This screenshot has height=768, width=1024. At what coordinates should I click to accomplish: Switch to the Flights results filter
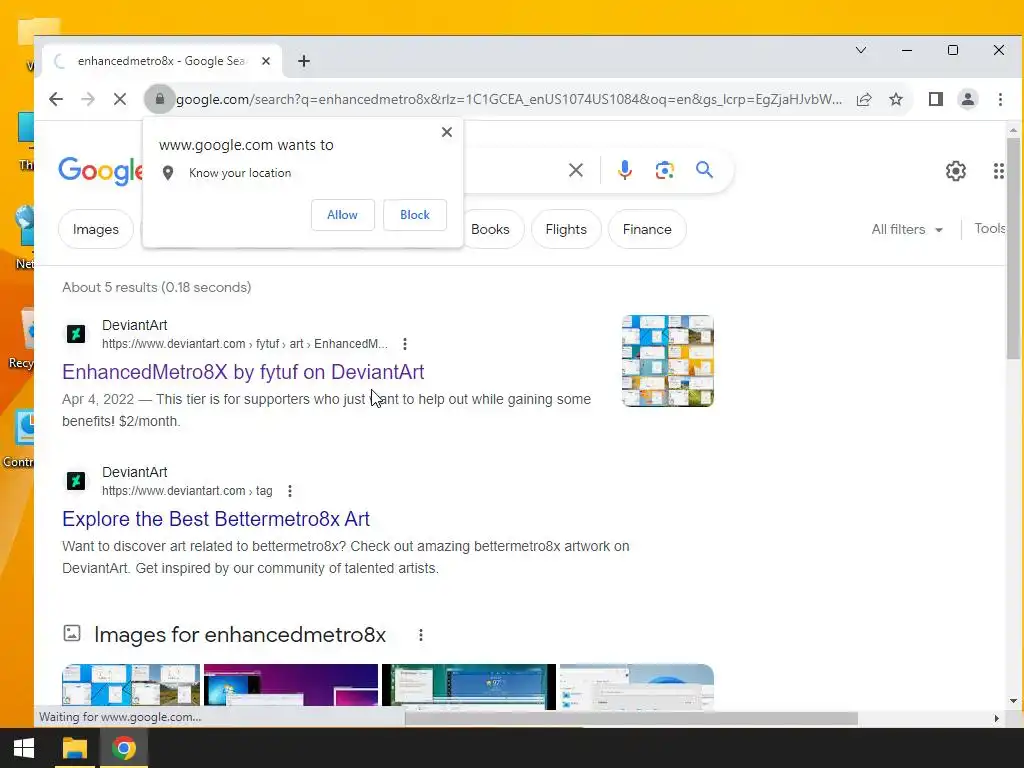coord(566,229)
